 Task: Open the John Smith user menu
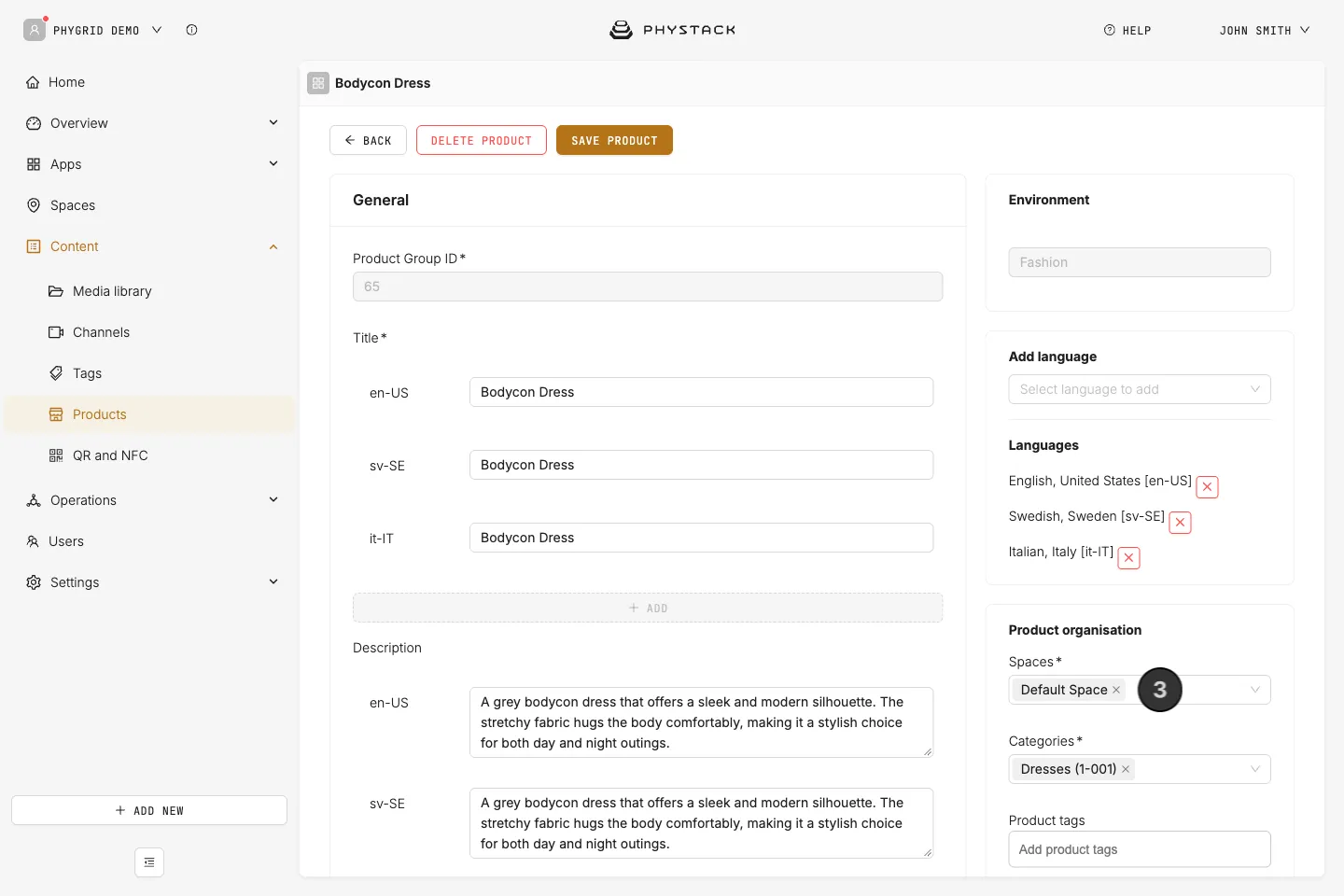[x=1265, y=30]
